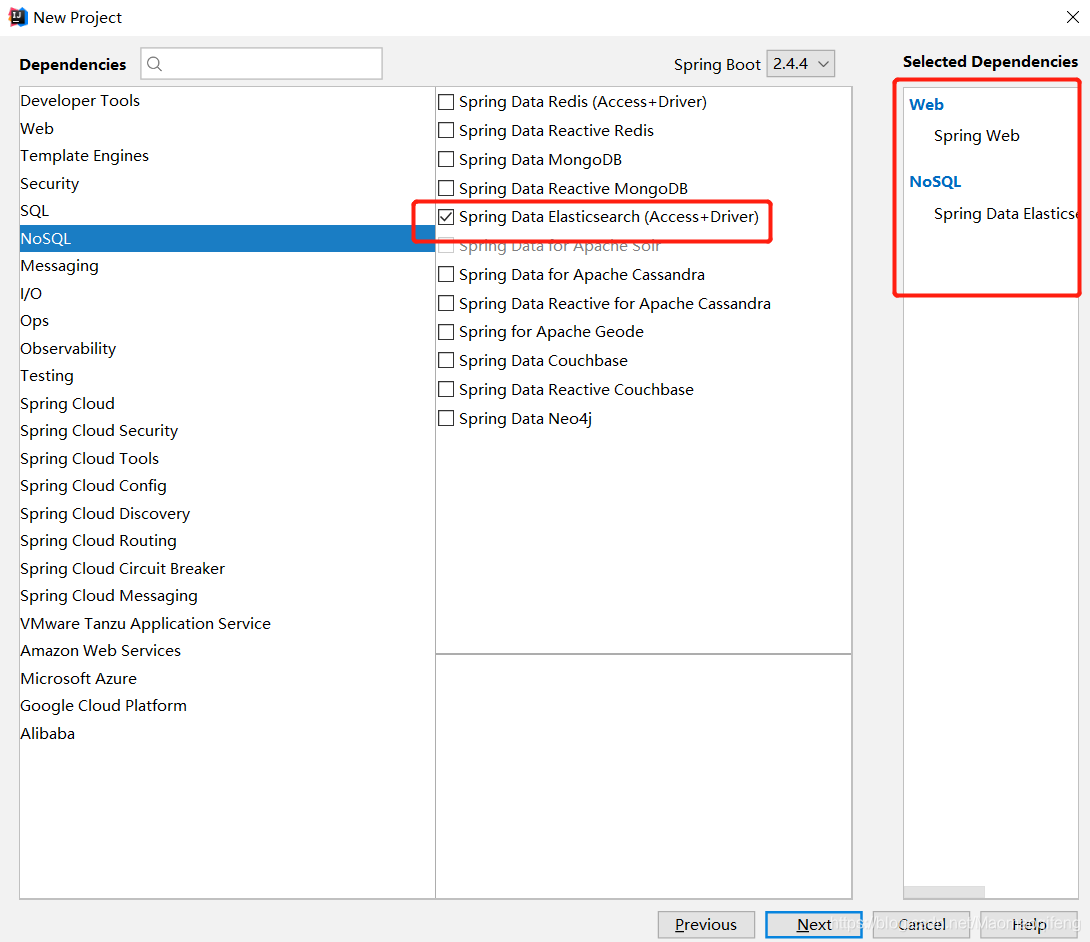Open the Observability category
The width and height of the screenshot is (1090, 942).
[x=227, y=348]
